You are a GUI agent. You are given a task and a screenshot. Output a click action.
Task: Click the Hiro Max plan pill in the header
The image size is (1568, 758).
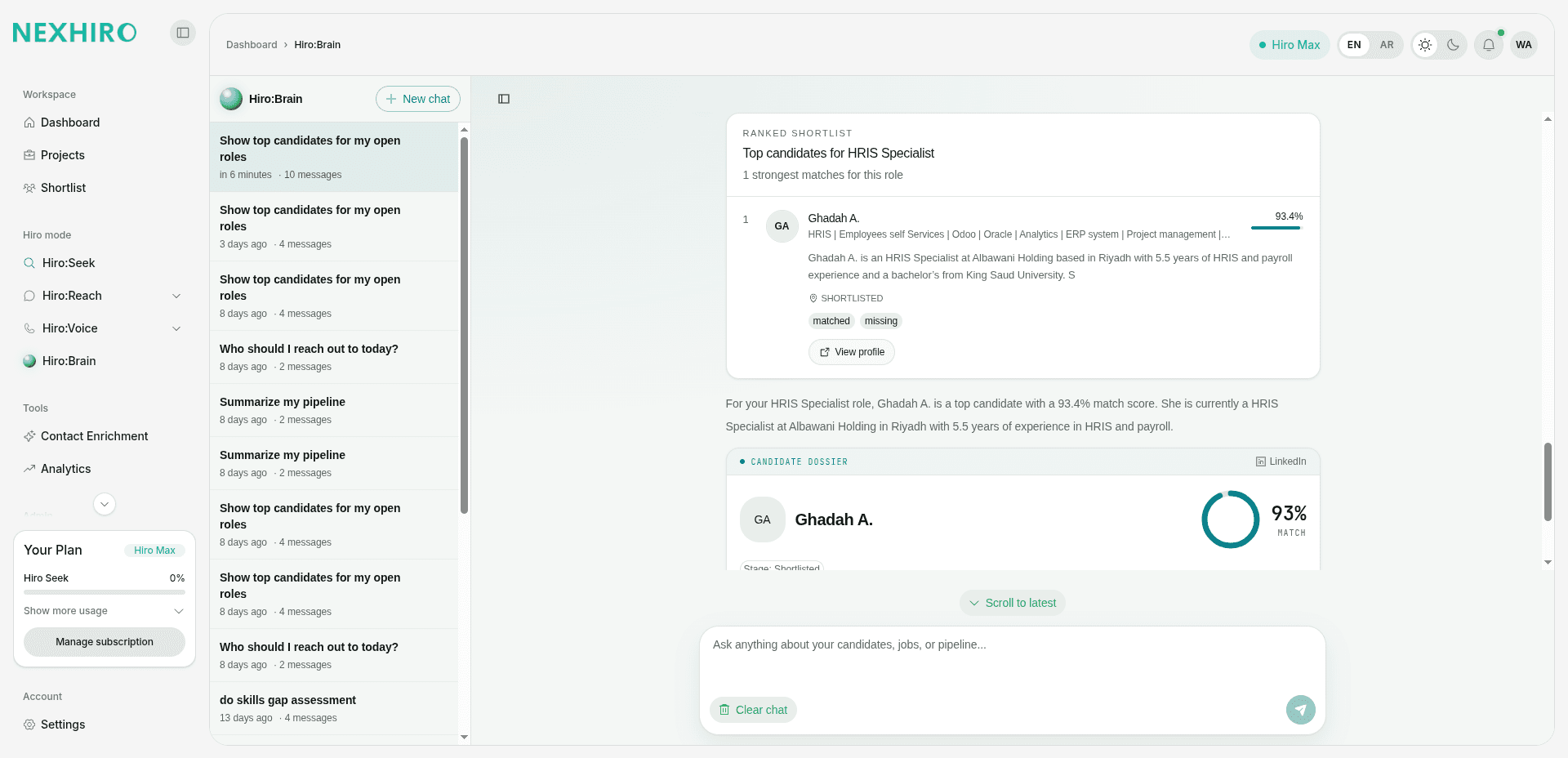1290,45
